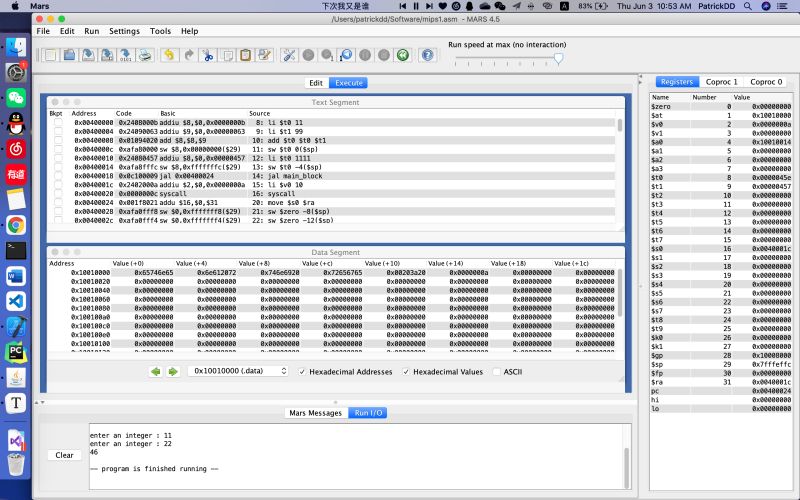Undo the last edit with the yellow arrow icon
The height and width of the screenshot is (500, 800).
(169, 55)
